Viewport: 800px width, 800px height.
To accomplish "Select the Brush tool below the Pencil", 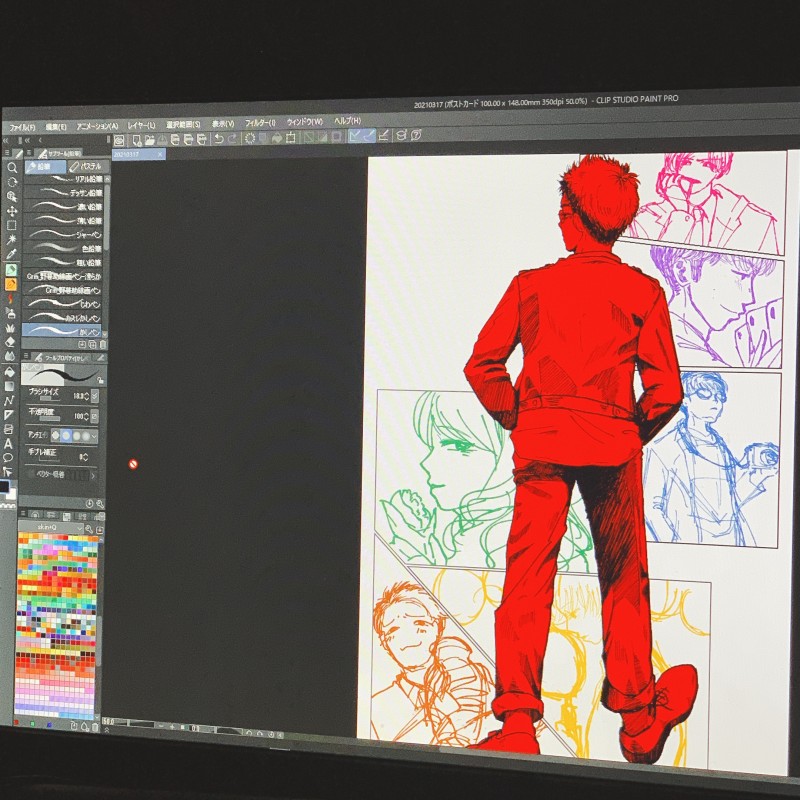I will tap(11, 298).
